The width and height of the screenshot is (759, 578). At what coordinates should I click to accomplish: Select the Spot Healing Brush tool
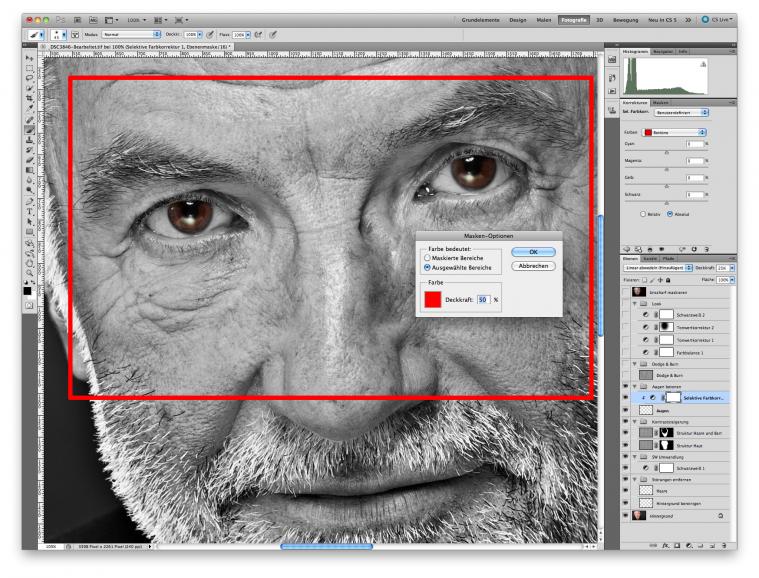click(x=29, y=120)
